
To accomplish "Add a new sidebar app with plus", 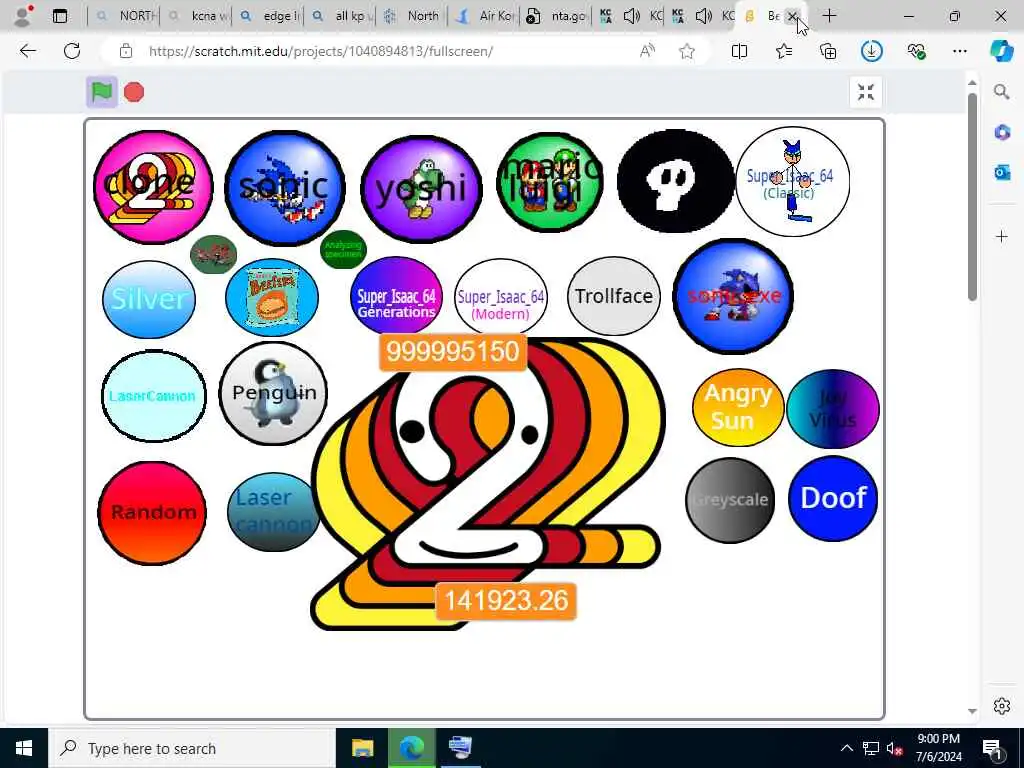I will (x=1002, y=236).
